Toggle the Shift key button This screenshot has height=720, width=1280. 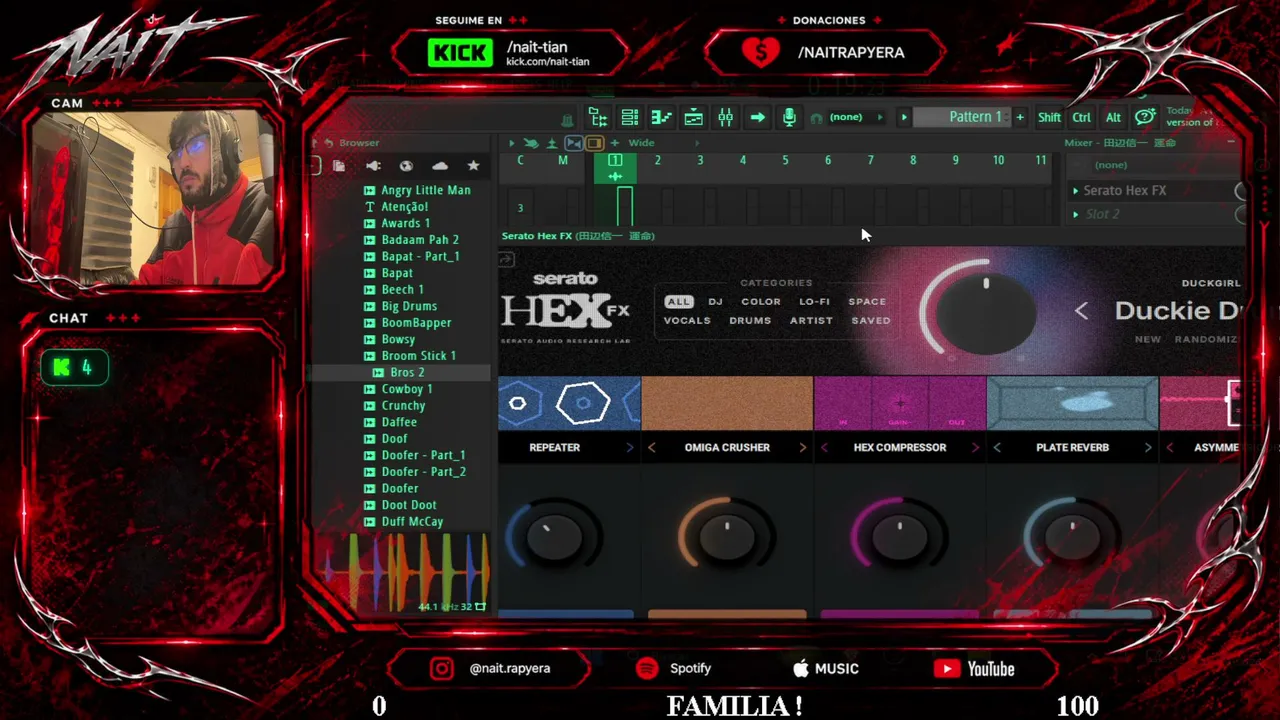(1049, 117)
